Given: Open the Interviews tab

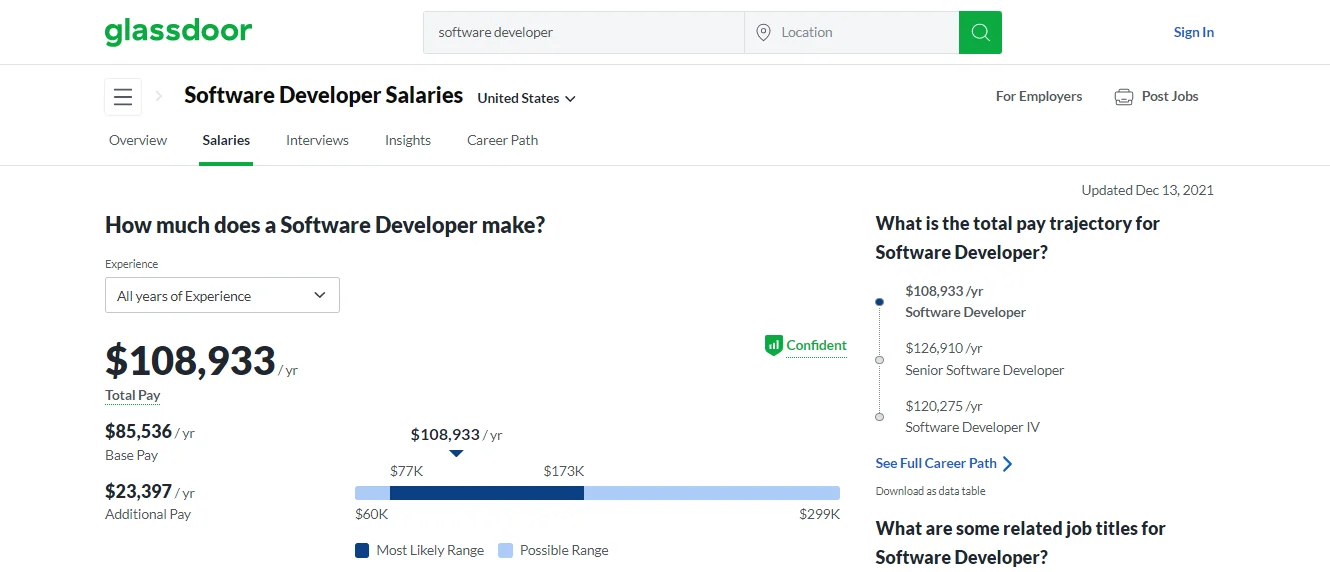Looking at the screenshot, I should click(317, 141).
